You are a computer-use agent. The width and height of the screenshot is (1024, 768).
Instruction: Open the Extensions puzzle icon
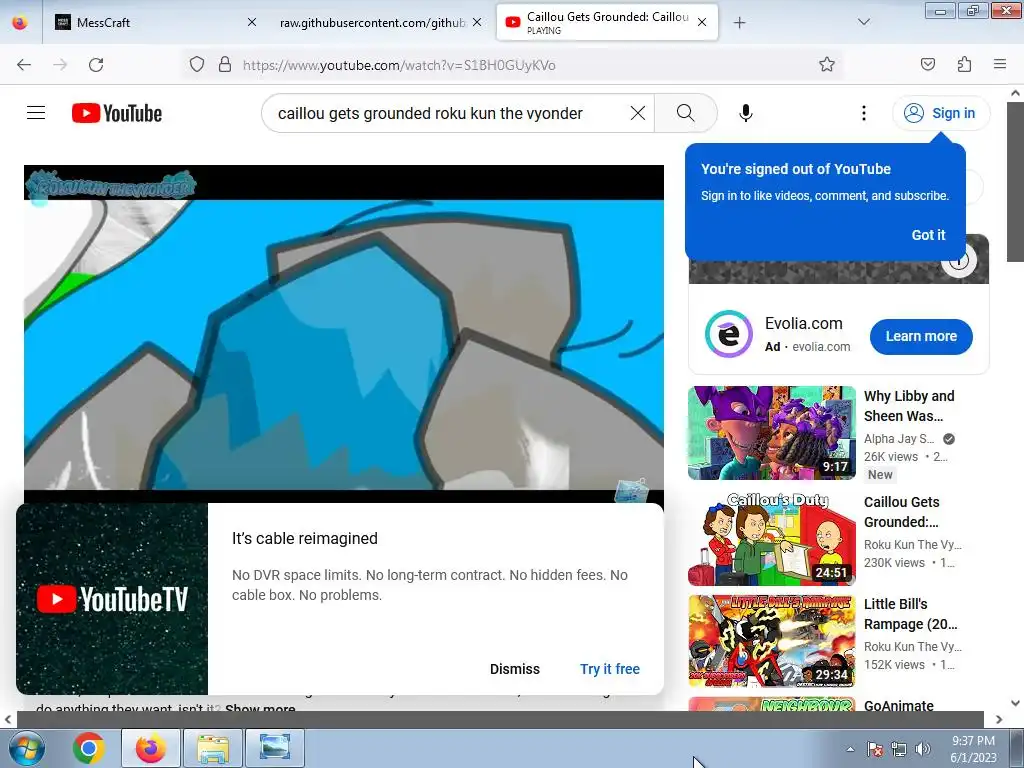(x=964, y=64)
